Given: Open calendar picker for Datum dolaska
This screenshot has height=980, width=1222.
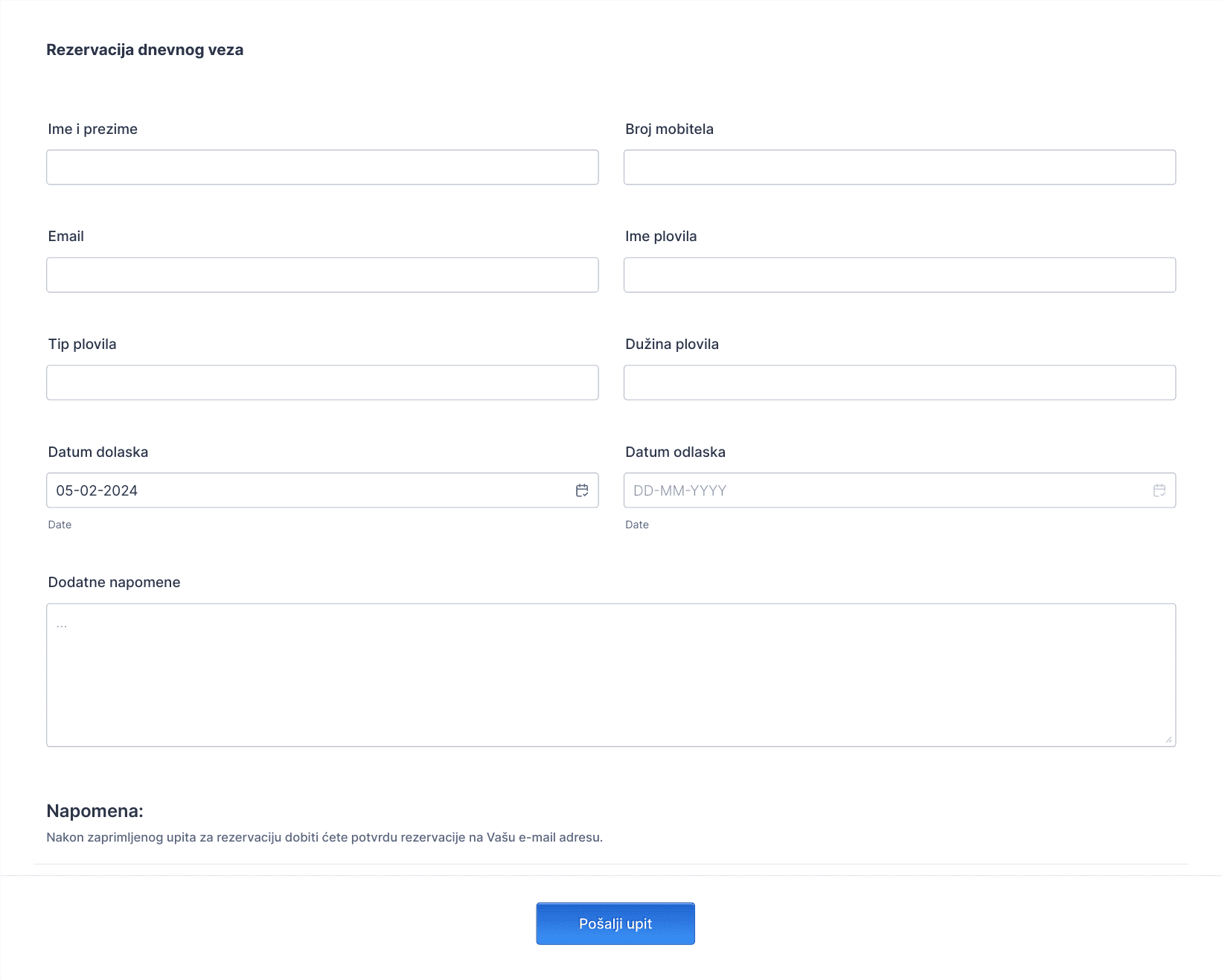Looking at the screenshot, I should pos(582,490).
